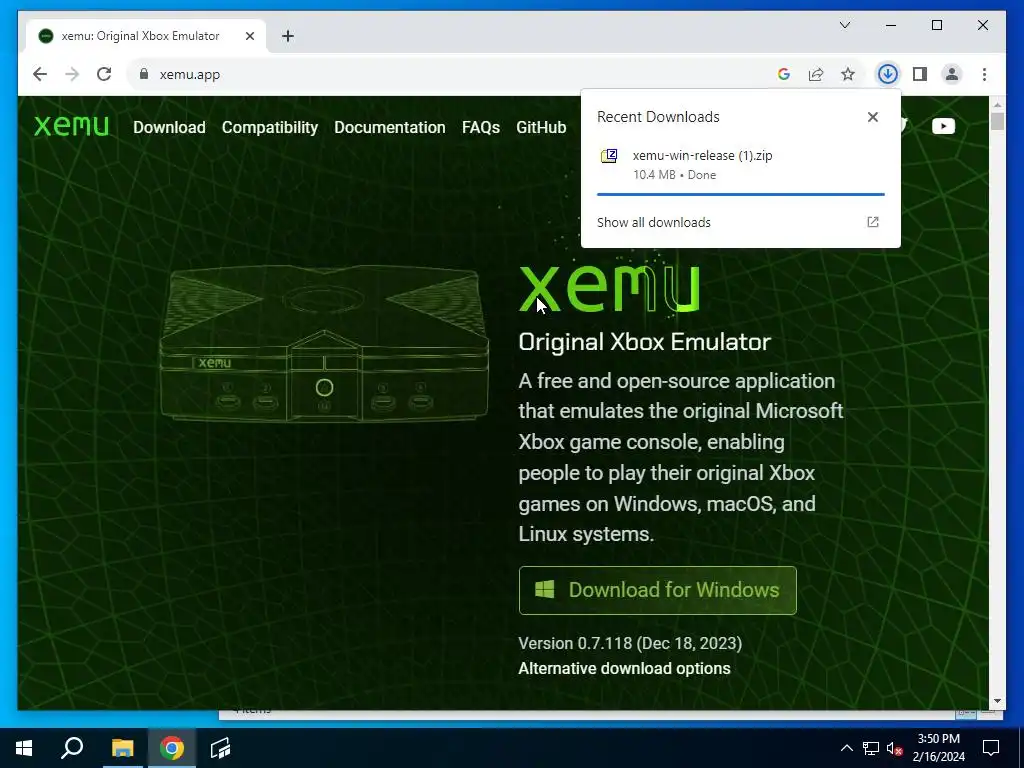Close the xemu: Original Xbox Emulator tab
Screen dimensions: 1024x768
tap(249, 36)
